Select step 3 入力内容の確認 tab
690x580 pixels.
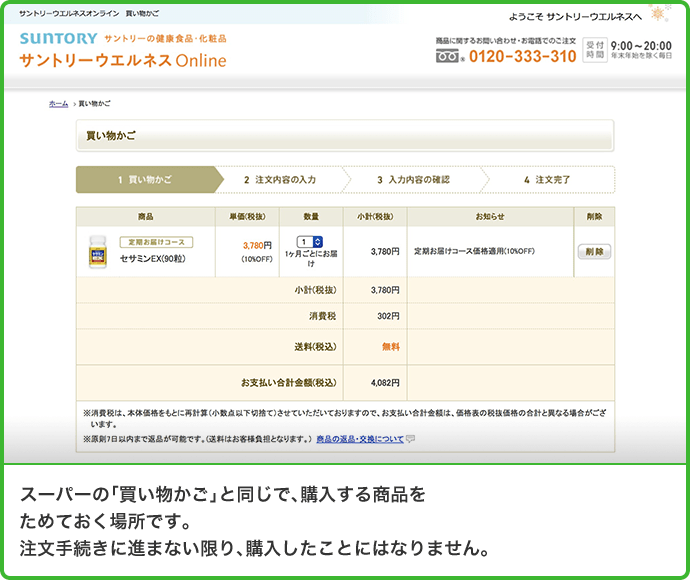tap(414, 180)
